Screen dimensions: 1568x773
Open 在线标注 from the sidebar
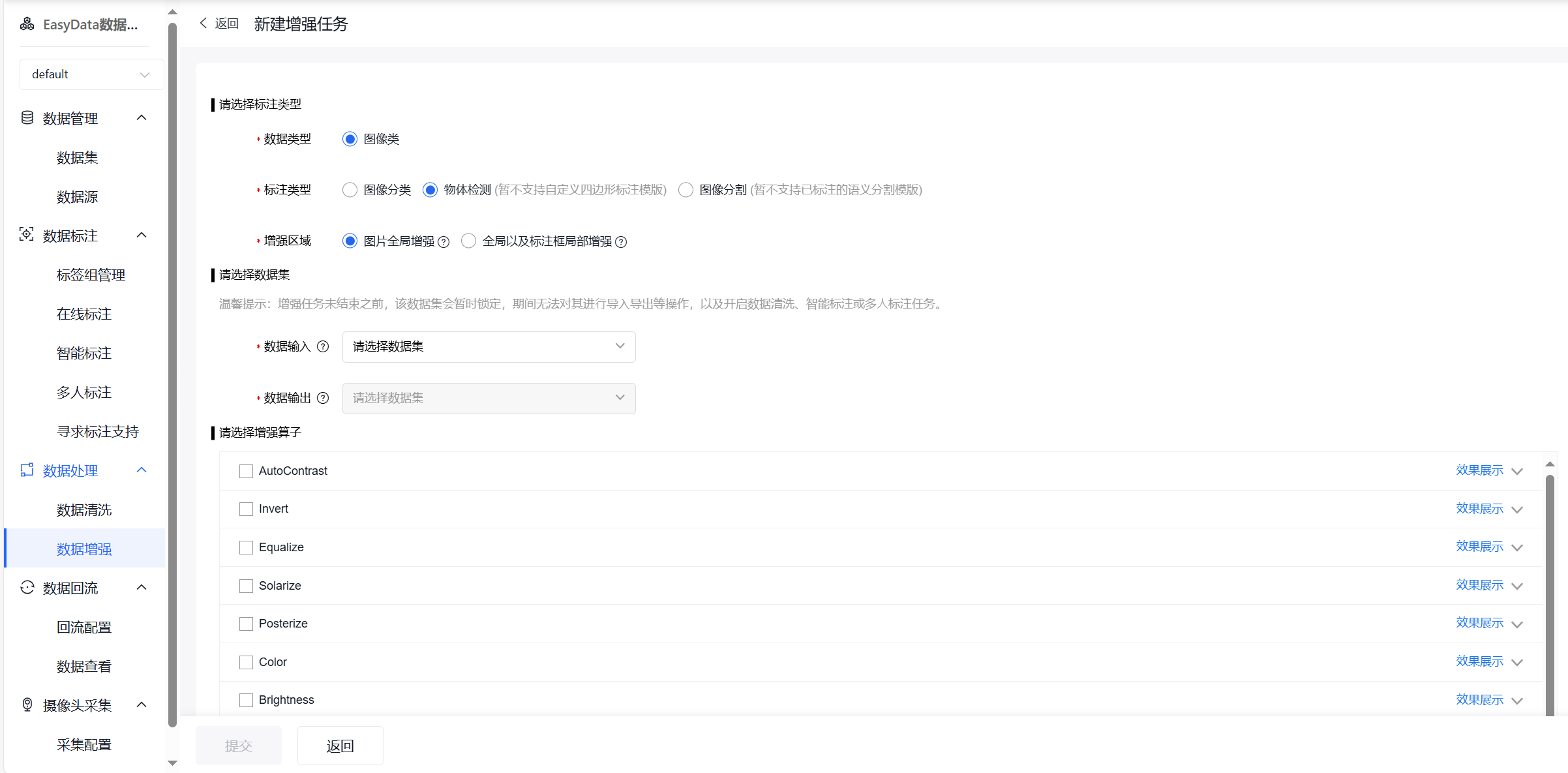pyautogui.click(x=83, y=314)
